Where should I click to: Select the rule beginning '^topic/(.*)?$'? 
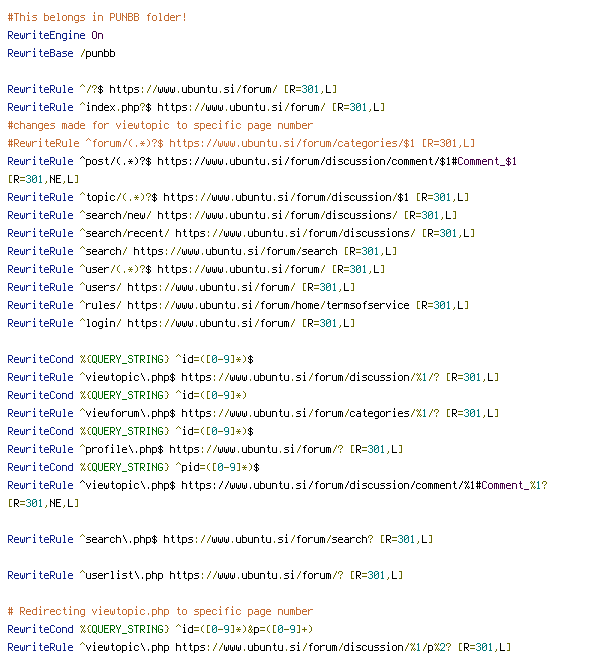(x=238, y=197)
